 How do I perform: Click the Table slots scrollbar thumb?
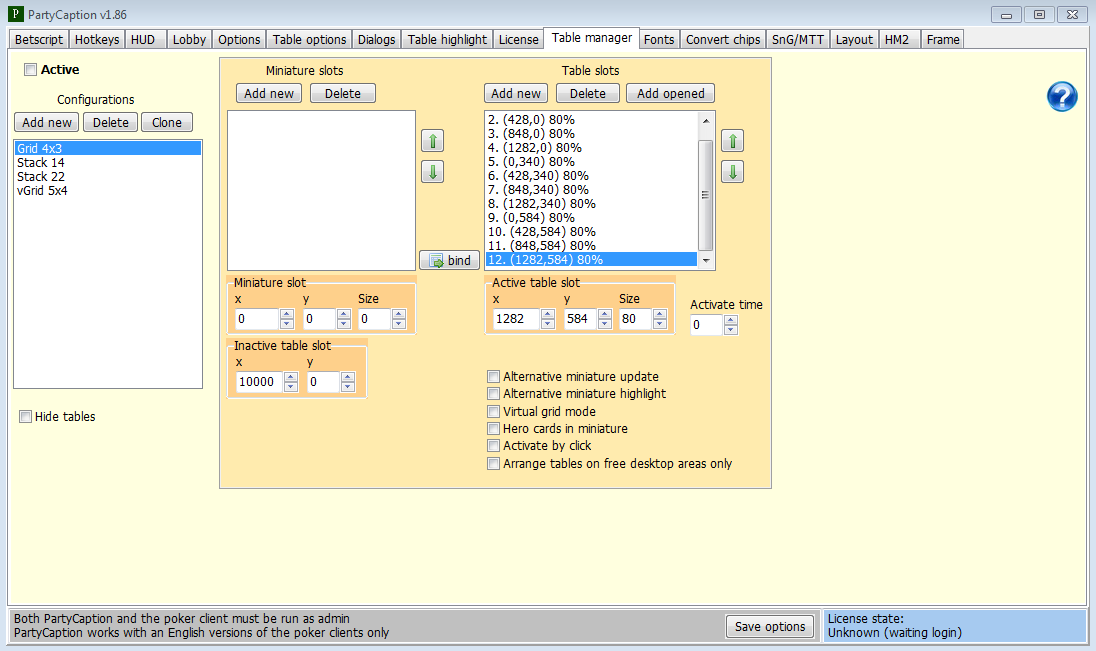[x=706, y=194]
